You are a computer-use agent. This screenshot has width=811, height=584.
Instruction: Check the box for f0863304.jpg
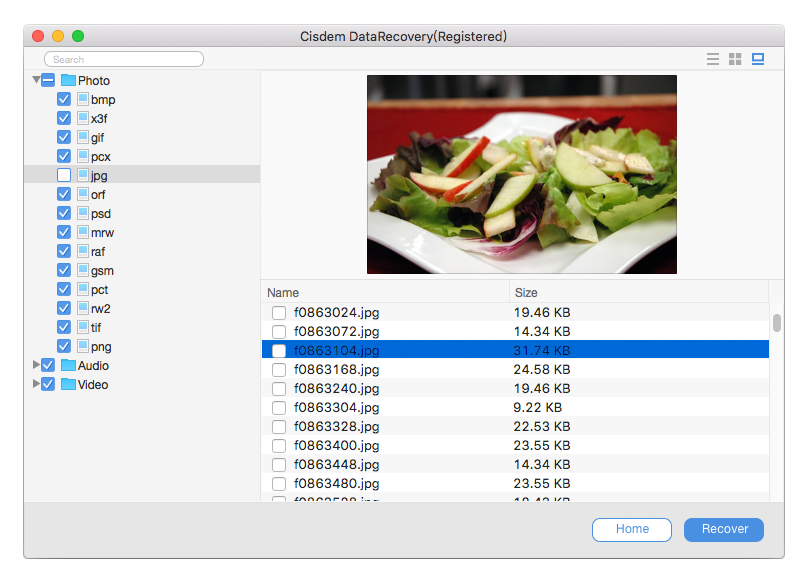(x=279, y=408)
